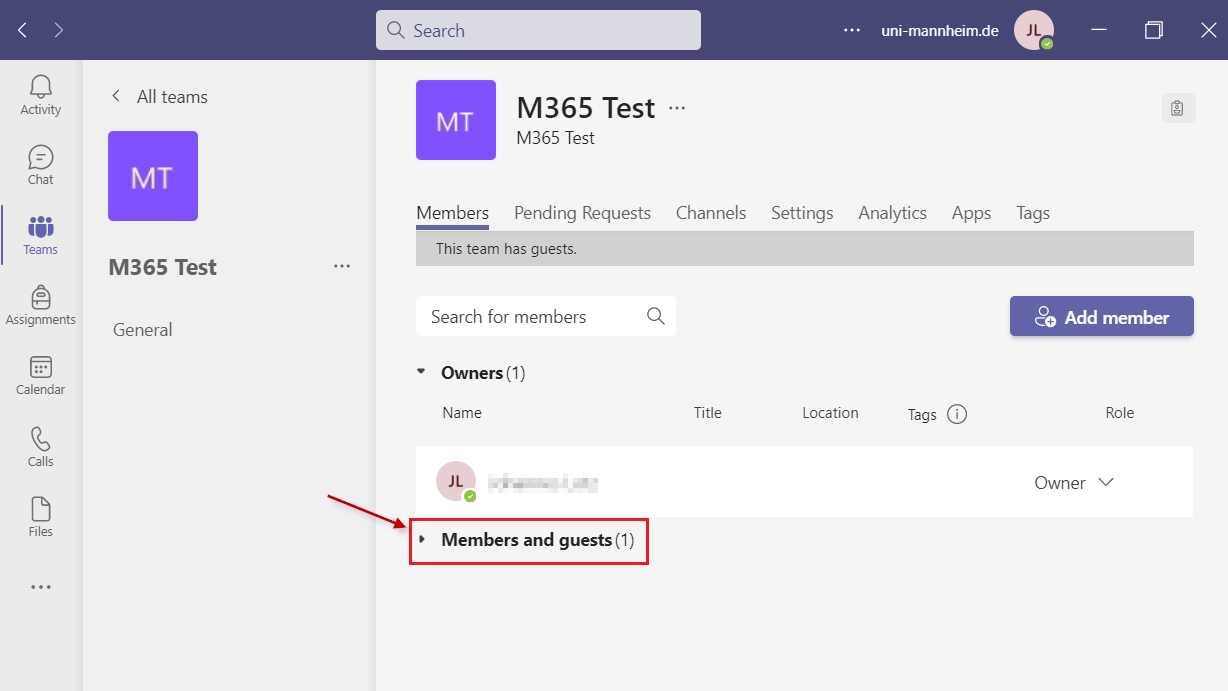Screen dimensions: 1228x691
Task: Click the M365 Test team name in the left panel
Action: tap(163, 267)
